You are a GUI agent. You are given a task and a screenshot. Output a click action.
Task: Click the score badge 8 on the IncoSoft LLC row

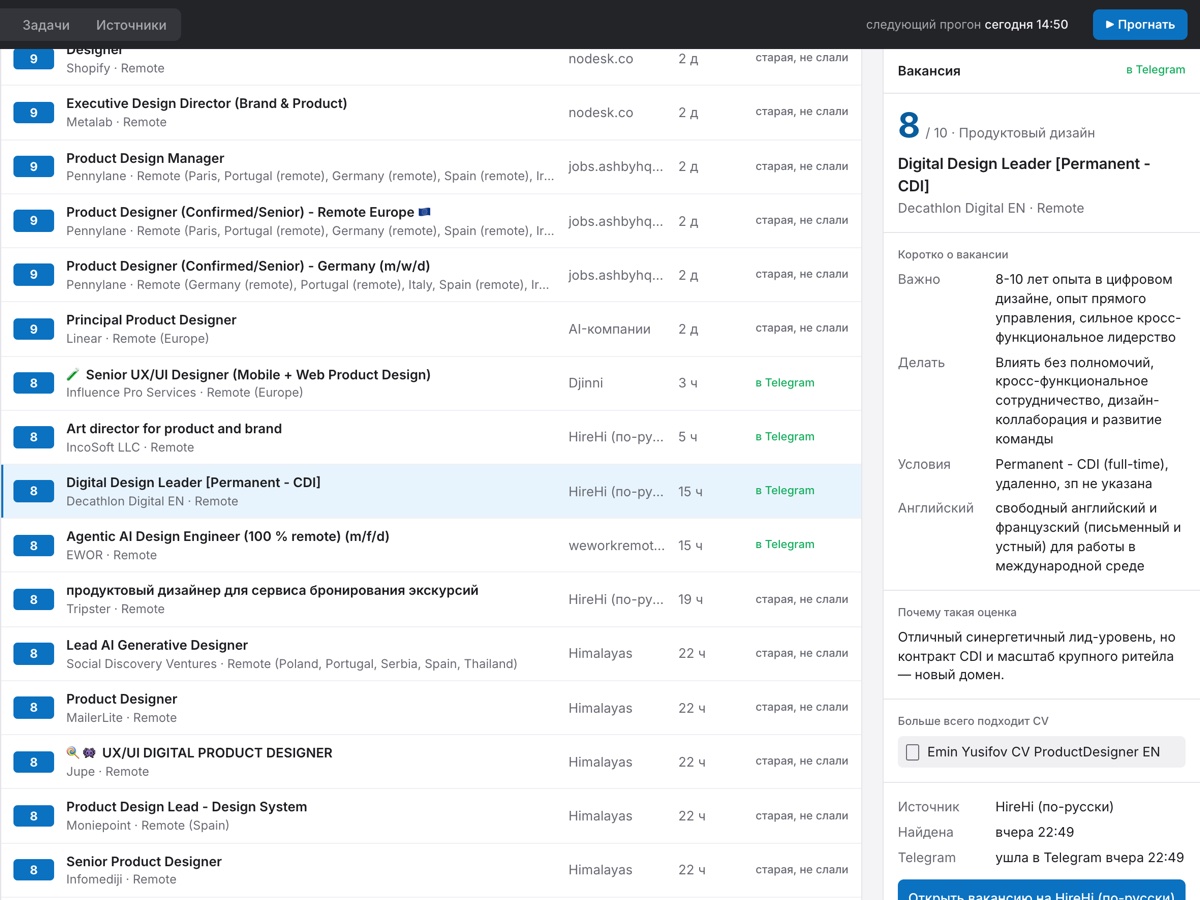[33, 437]
